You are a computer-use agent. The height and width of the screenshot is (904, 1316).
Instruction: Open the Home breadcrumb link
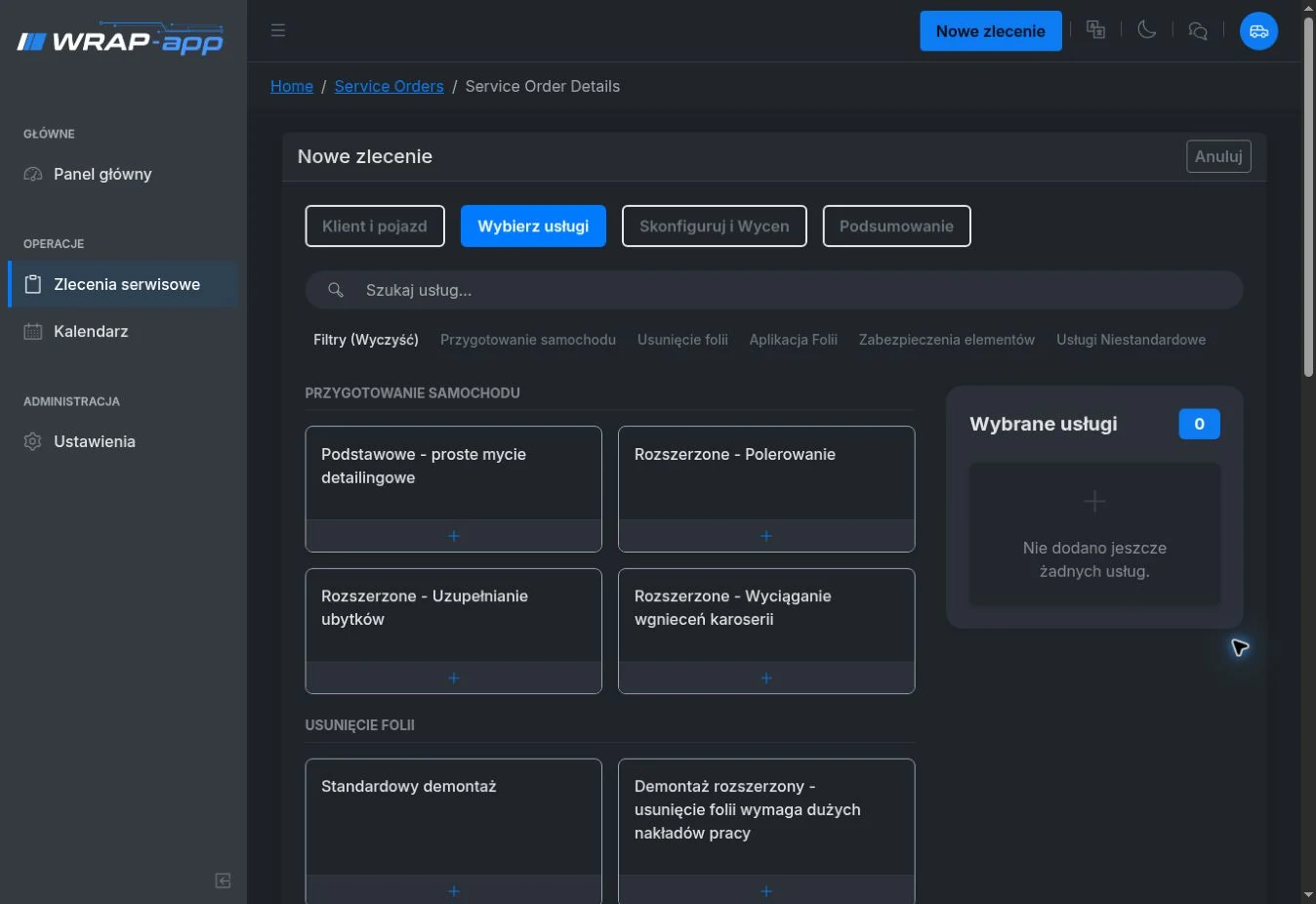pos(292,86)
